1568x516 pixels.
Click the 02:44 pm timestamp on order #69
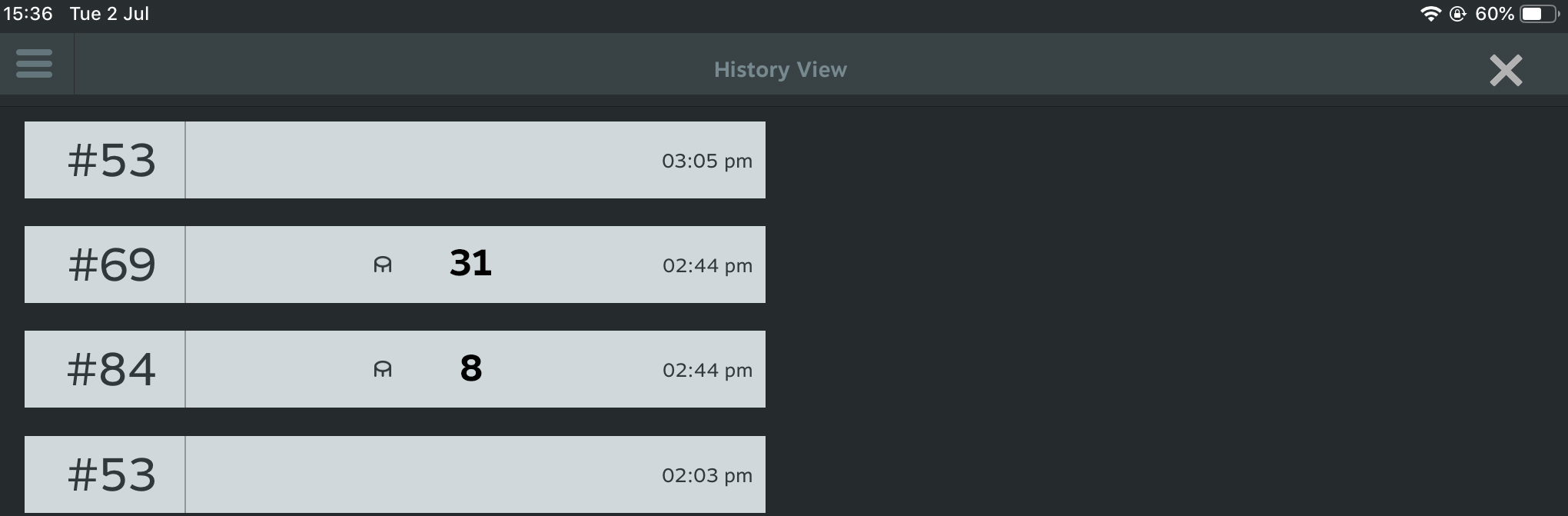707,266
